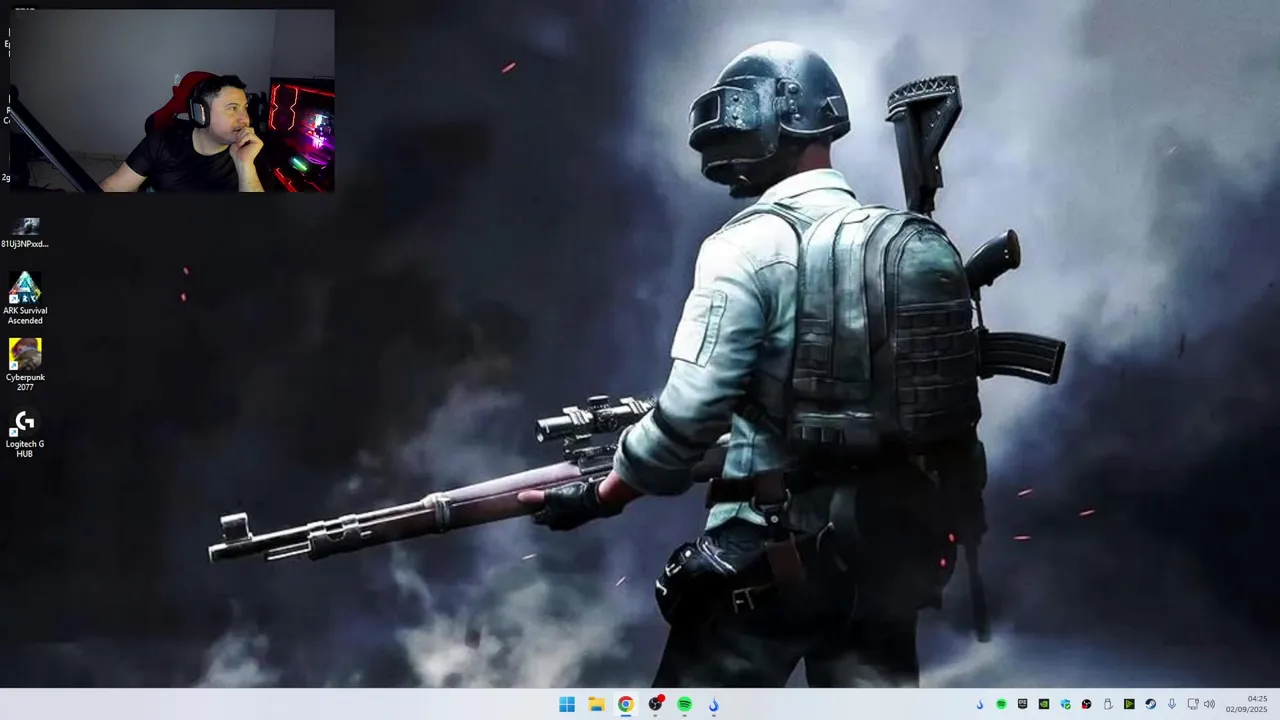Image resolution: width=1280 pixels, height=720 pixels.
Task: Open the blue flame app on the center taskbar
Action: [713, 704]
